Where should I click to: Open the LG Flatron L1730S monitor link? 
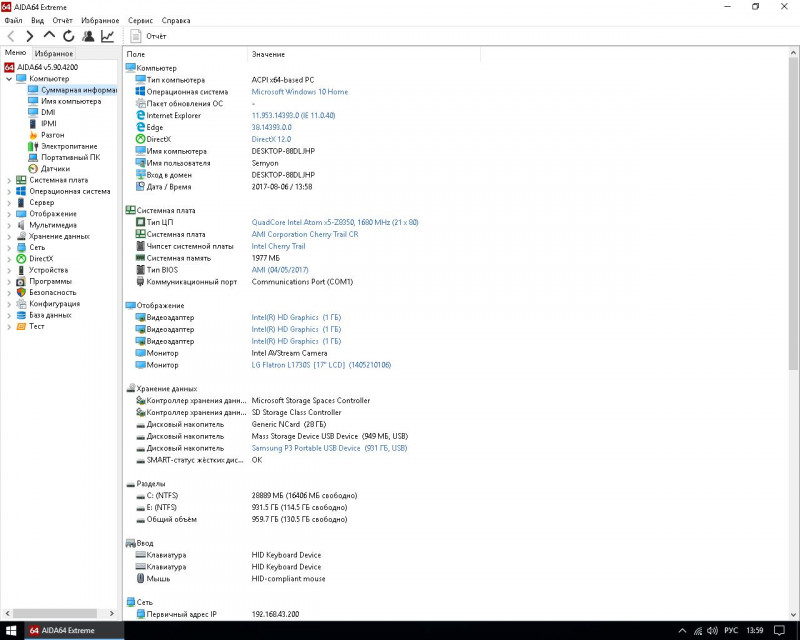point(321,365)
